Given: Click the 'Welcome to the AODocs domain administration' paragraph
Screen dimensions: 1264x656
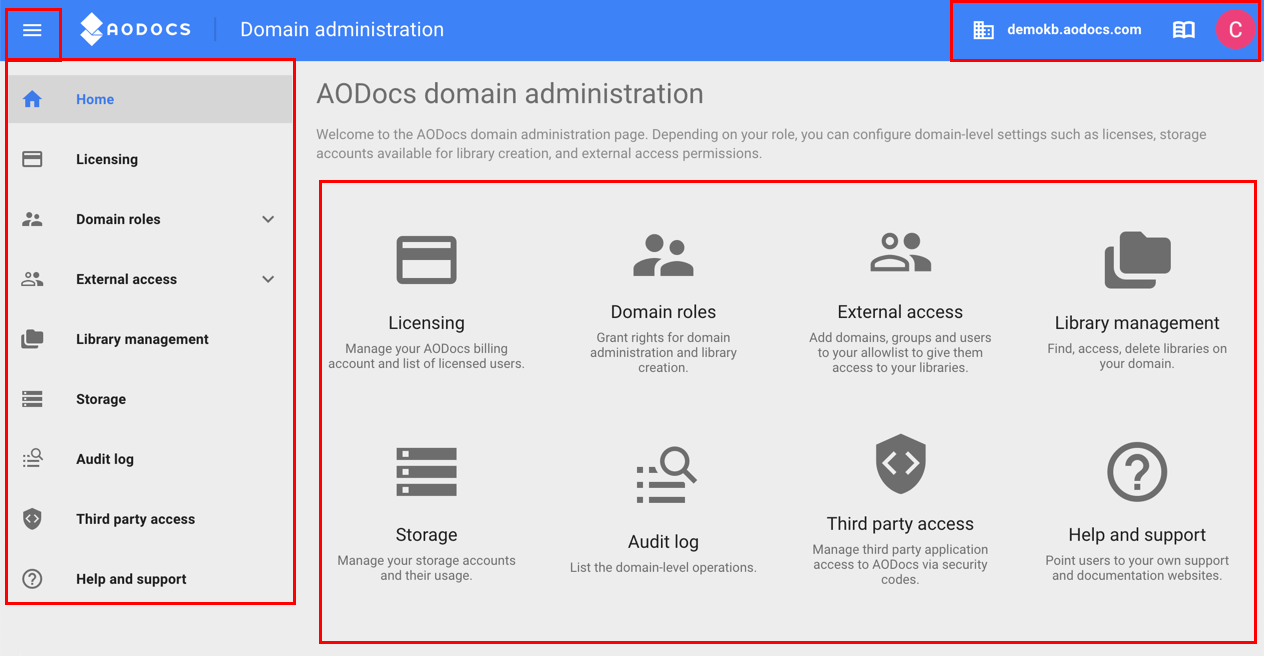Looking at the screenshot, I should coord(761,144).
